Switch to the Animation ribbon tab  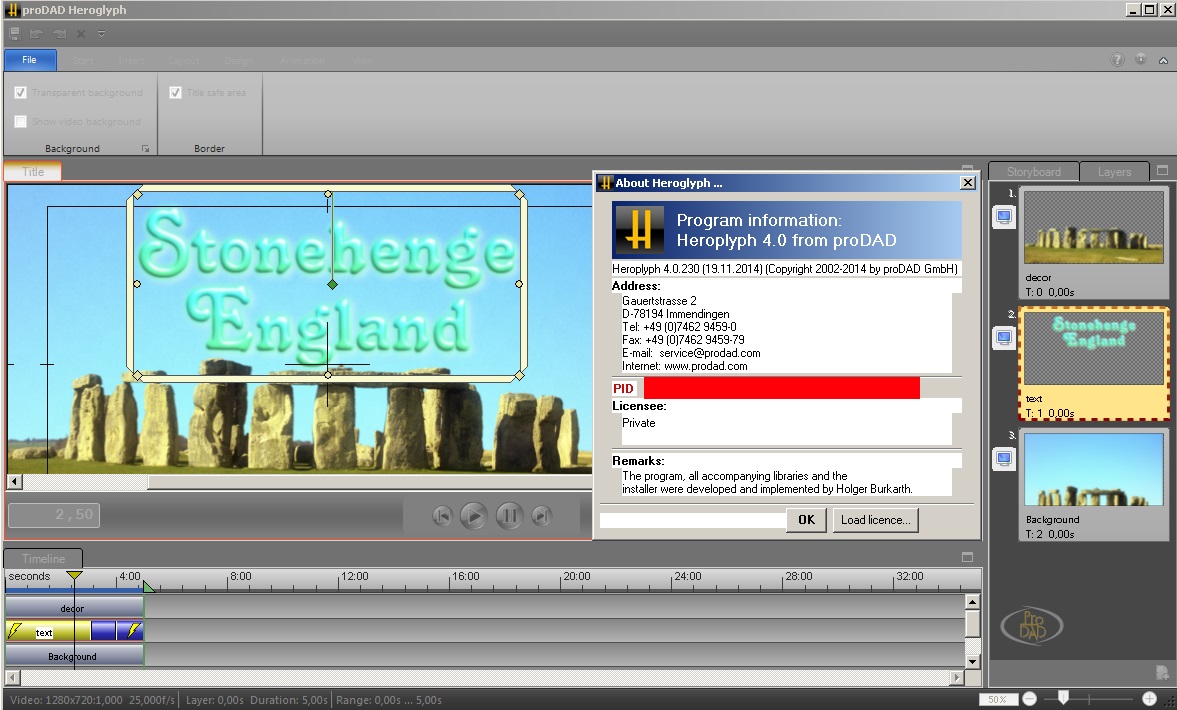[302, 60]
